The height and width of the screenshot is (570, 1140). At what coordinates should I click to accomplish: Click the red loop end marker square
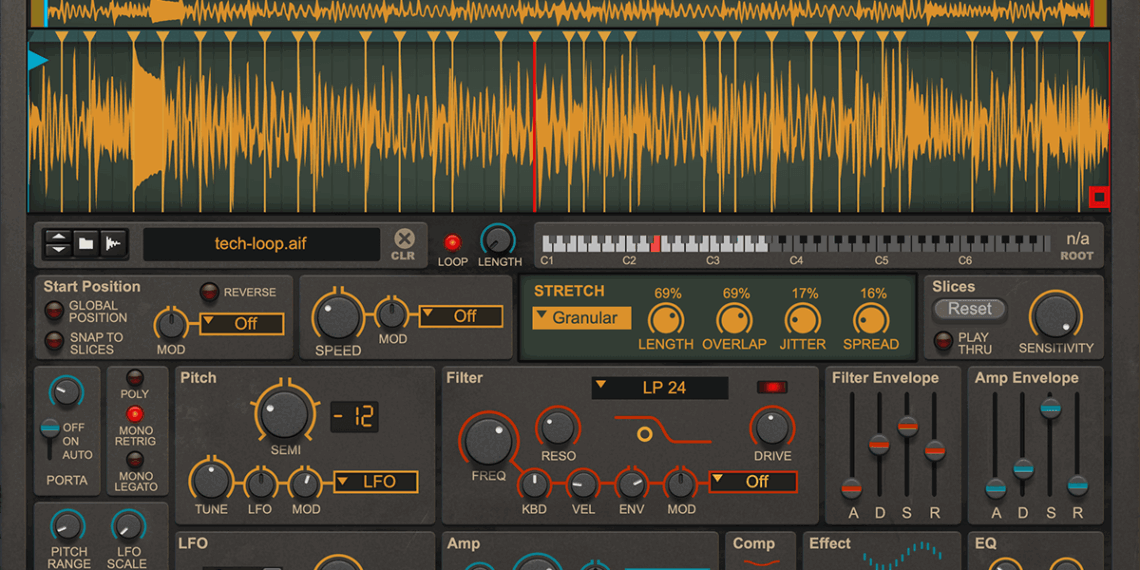(x=1098, y=197)
